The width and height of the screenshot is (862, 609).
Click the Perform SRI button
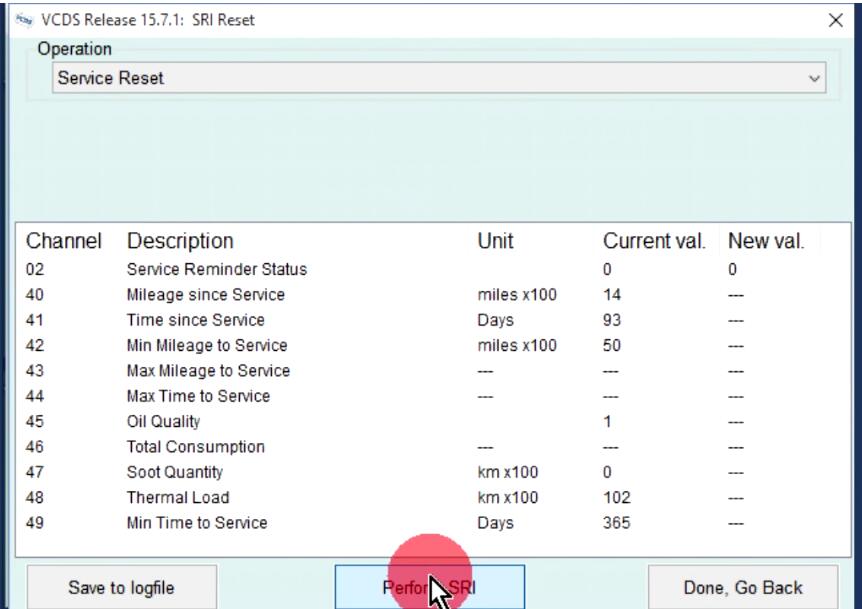(430, 586)
